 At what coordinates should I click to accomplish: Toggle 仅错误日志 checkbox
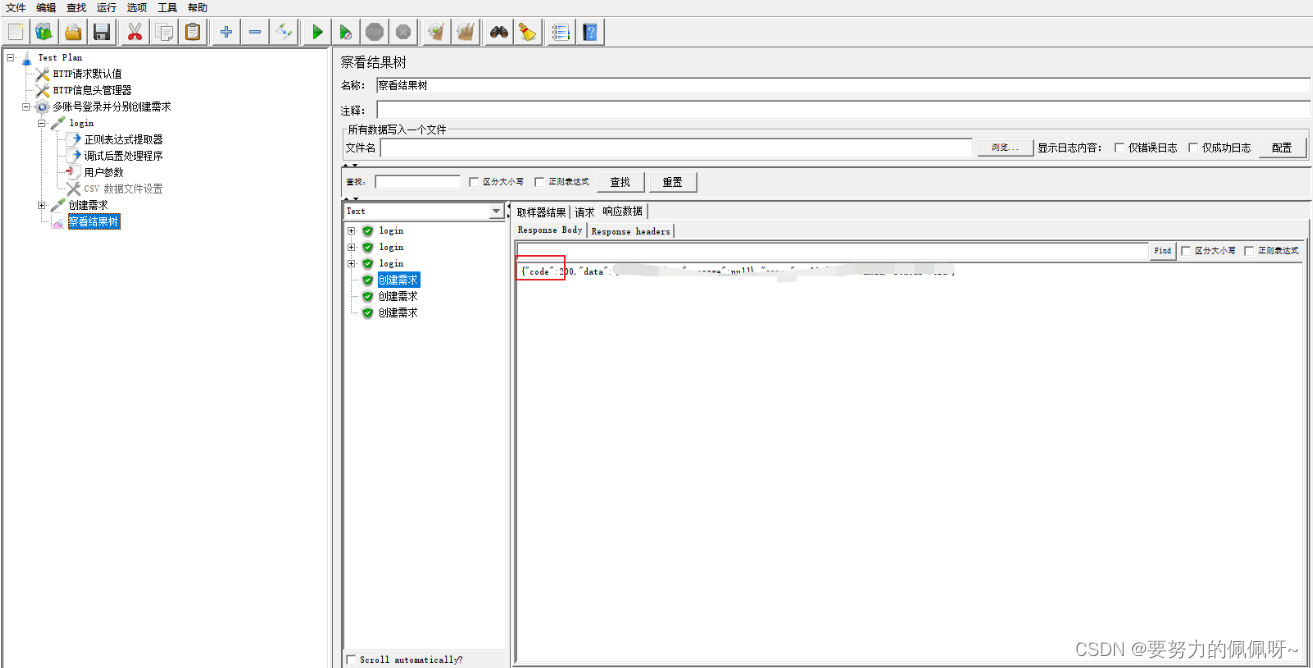pos(1119,148)
